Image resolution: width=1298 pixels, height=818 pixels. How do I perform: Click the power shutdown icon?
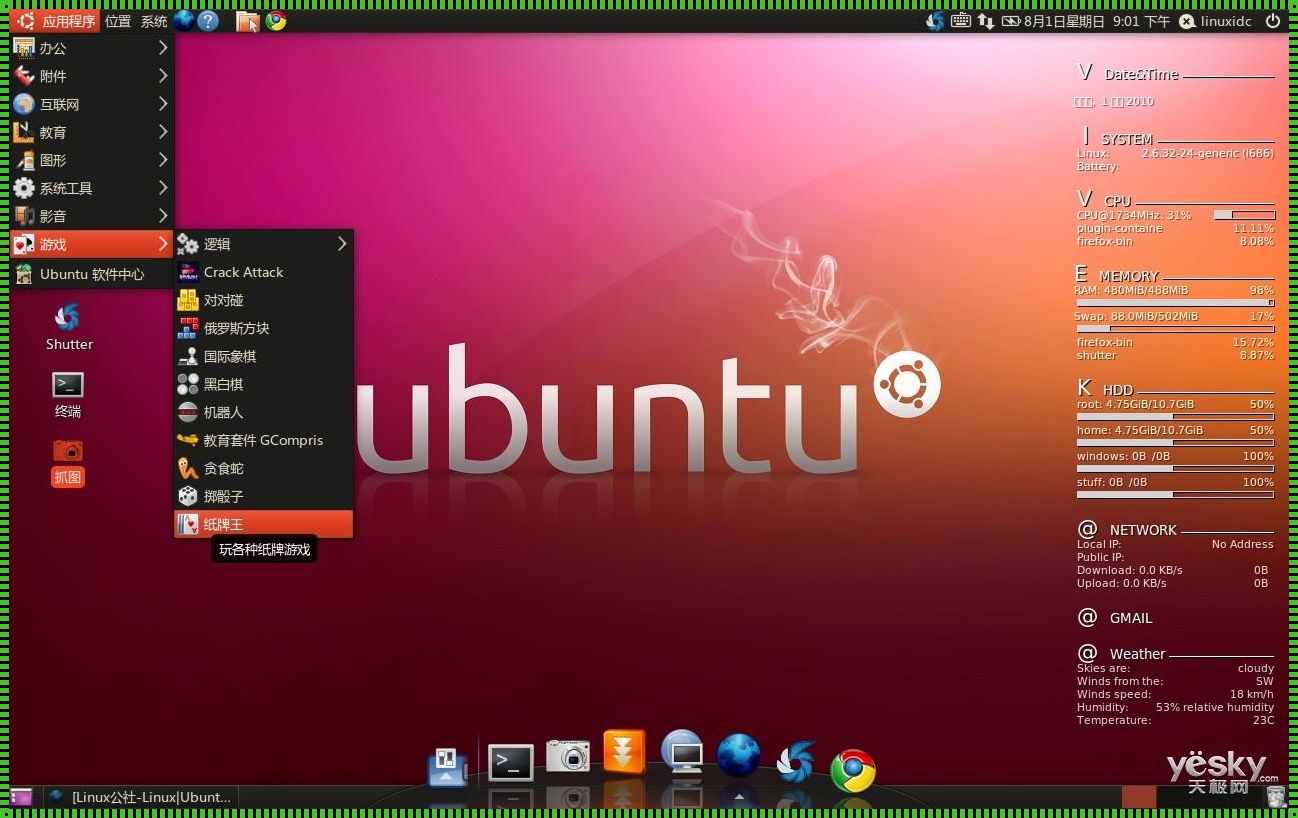tap(1273, 21)
